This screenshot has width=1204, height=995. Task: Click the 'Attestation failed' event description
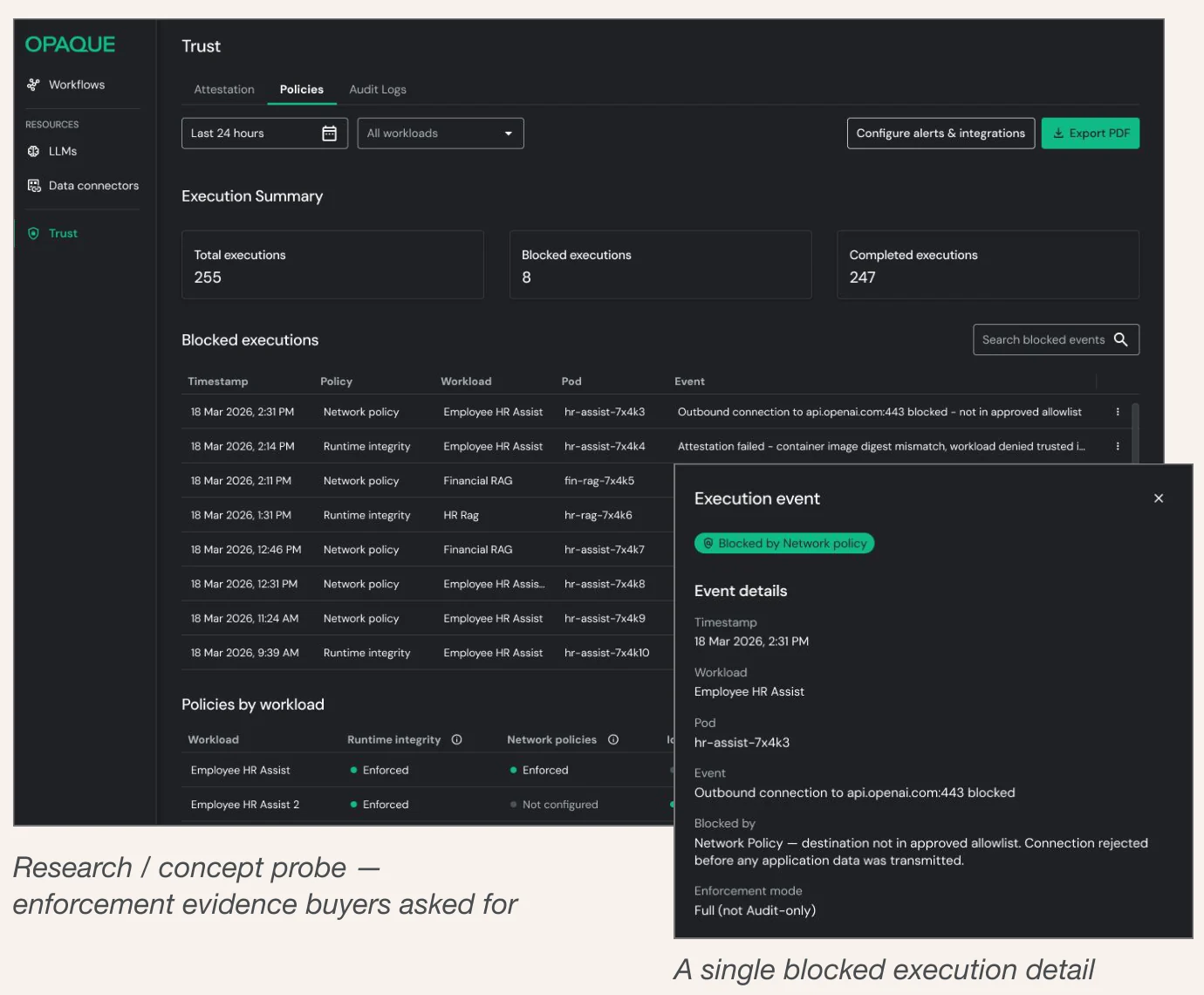click(x=881, y=446)
